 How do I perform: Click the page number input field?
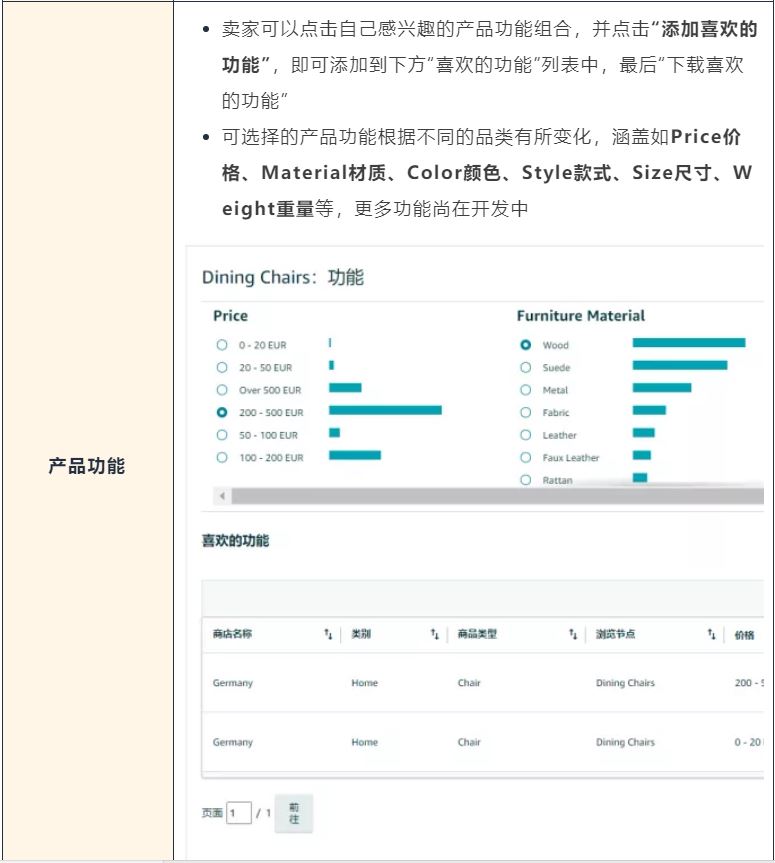pyautogui.click(x=239, y=812)
